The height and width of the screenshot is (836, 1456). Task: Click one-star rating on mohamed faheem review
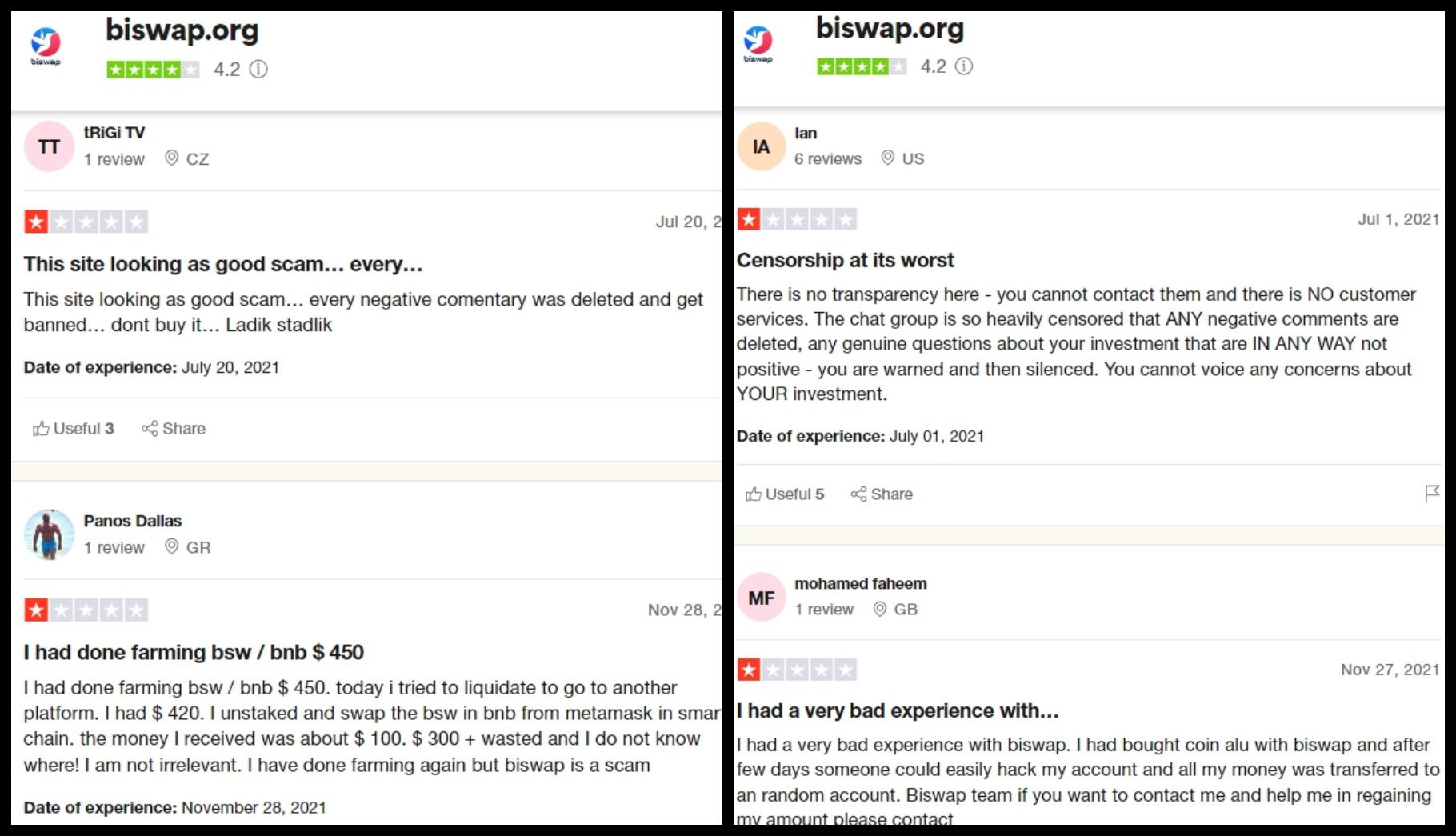click(x=797, y=670)
